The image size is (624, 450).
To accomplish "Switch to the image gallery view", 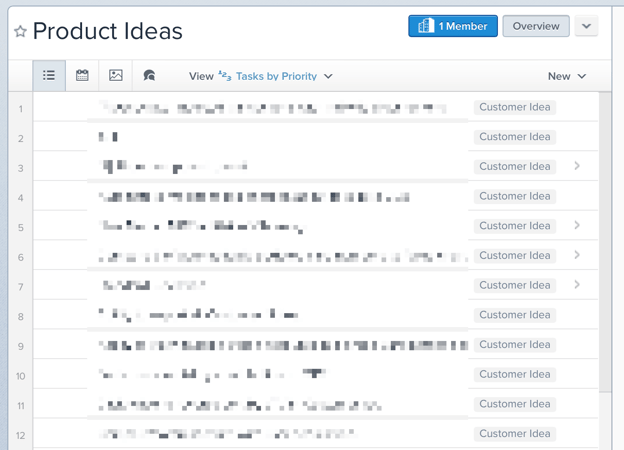I will tap(116, 76).
